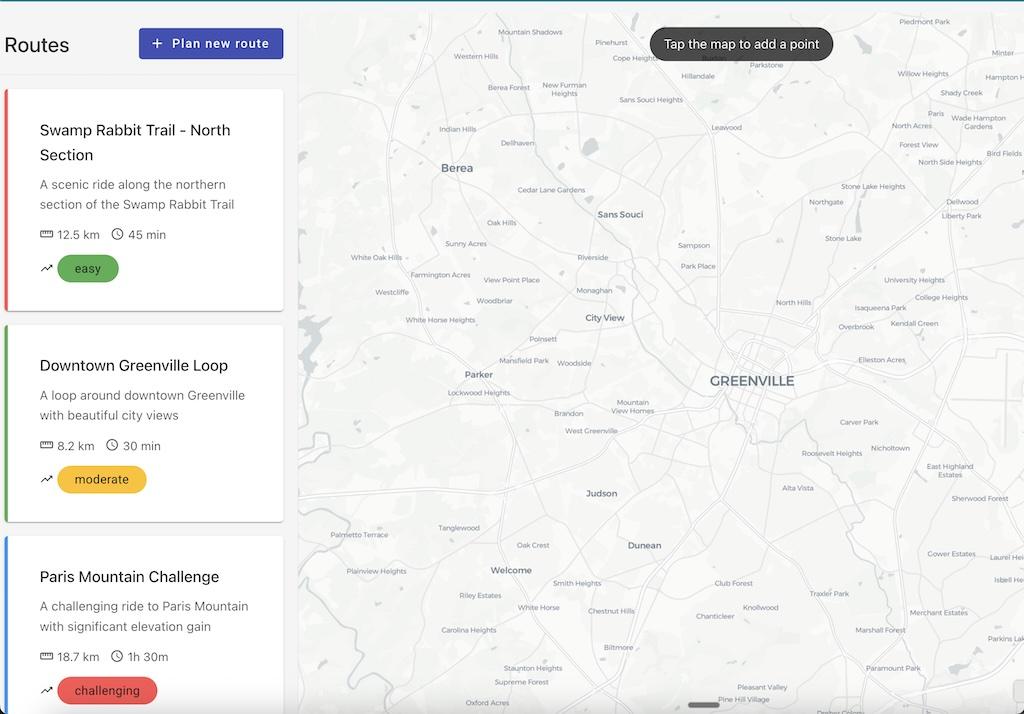The image size is (1024, 714).
Task: Click the trend icon beside the moderate badge
Action: pyautogui.click(x=46, y=479)
